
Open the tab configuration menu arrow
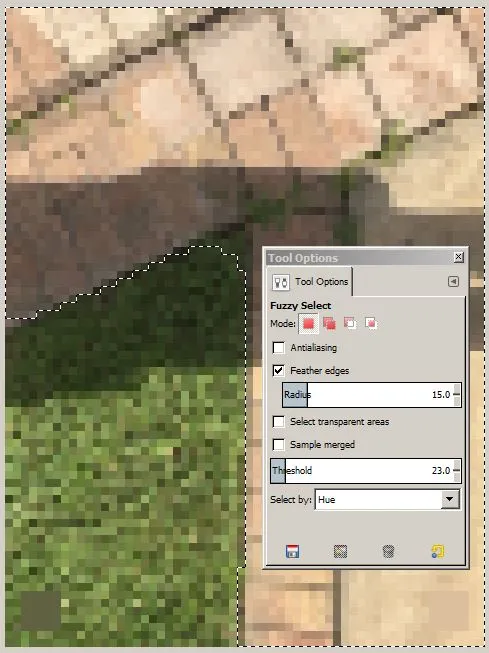click(453, 282)
